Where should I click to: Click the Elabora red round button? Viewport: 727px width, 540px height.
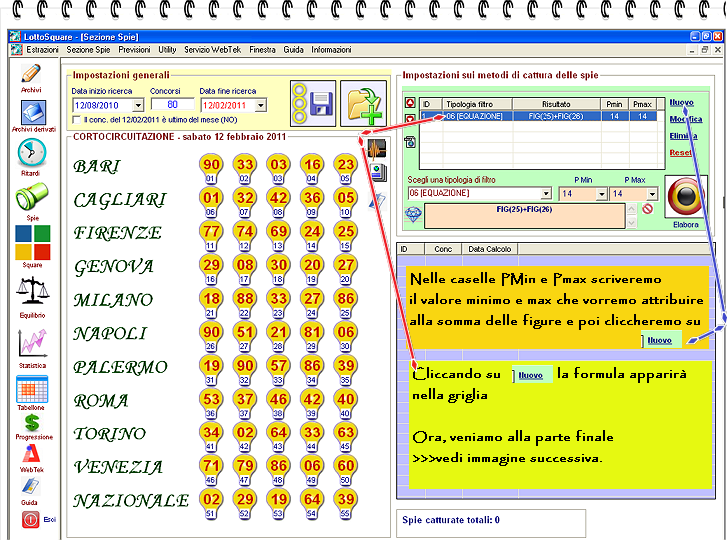click(x=685, y=197)
